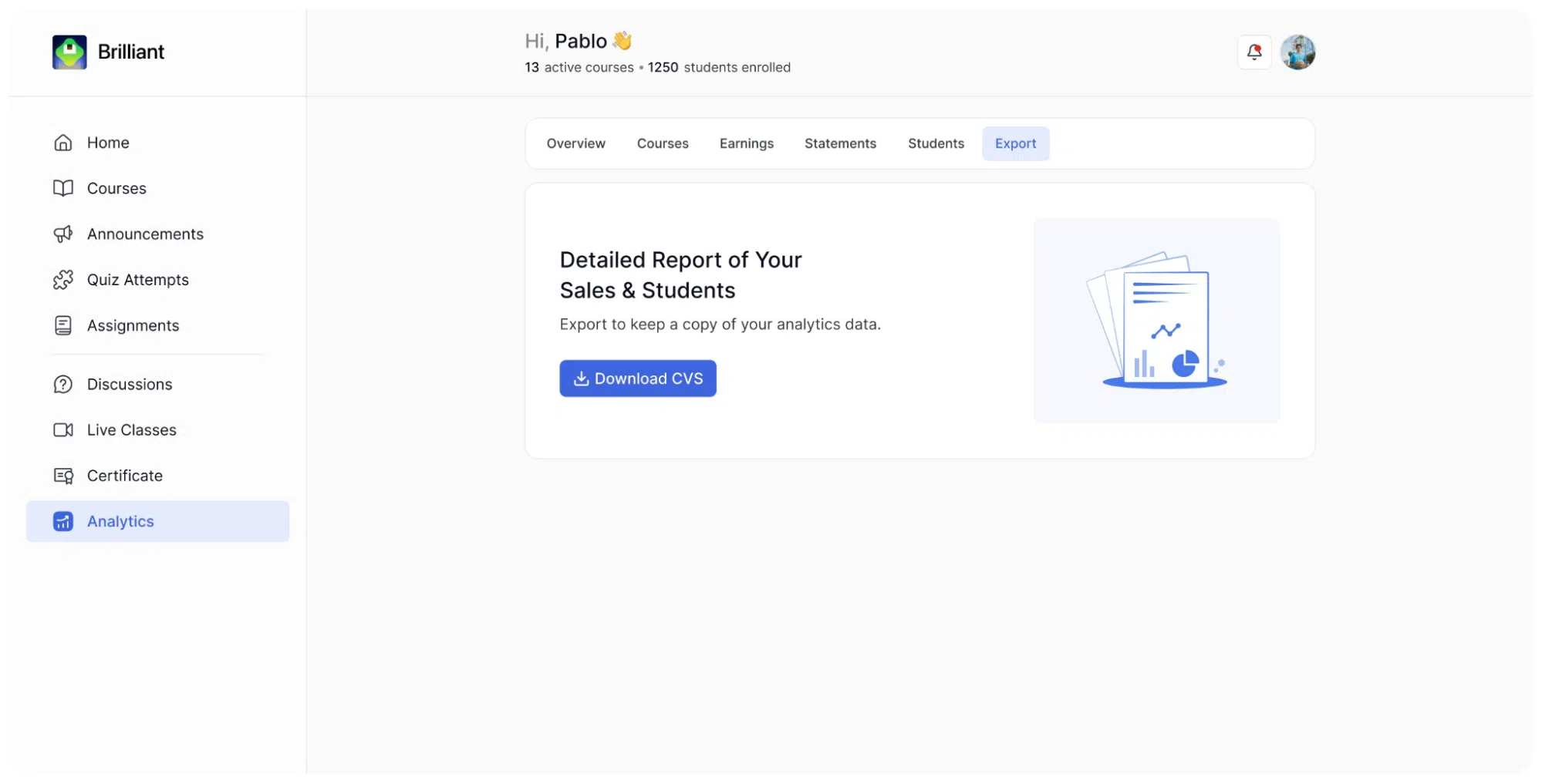Image resolution: width=1542 pixels, height=784 pixels.
Task: Click the Live Classes camera icon
Action: pyautogui.click(x=63, y=430)
